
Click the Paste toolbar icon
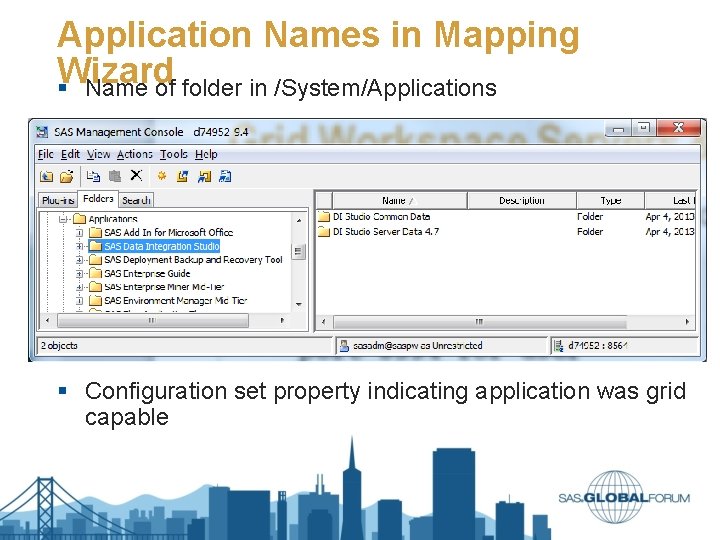[115, 176]
